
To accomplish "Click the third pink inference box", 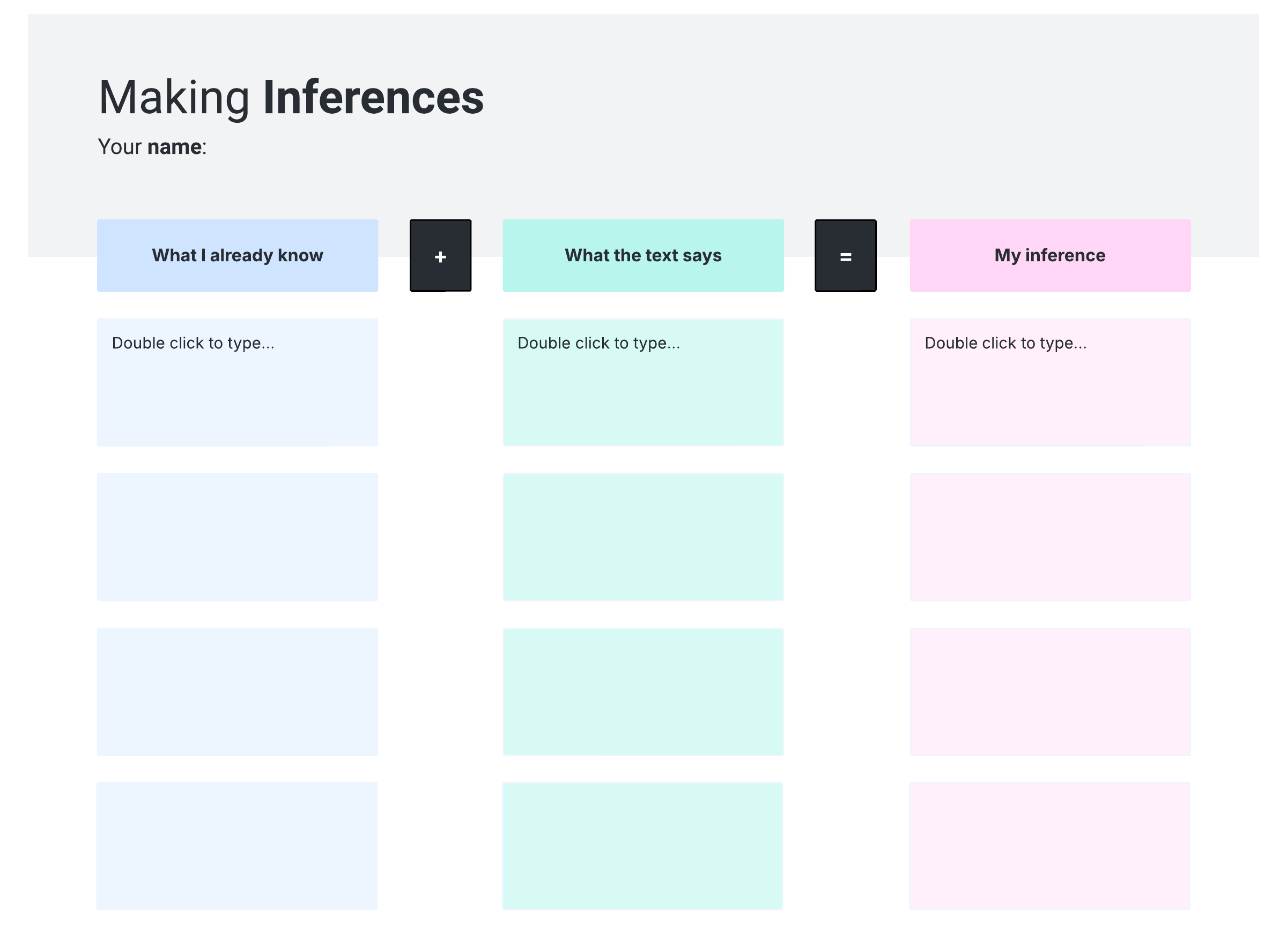I will [1049, 691].
